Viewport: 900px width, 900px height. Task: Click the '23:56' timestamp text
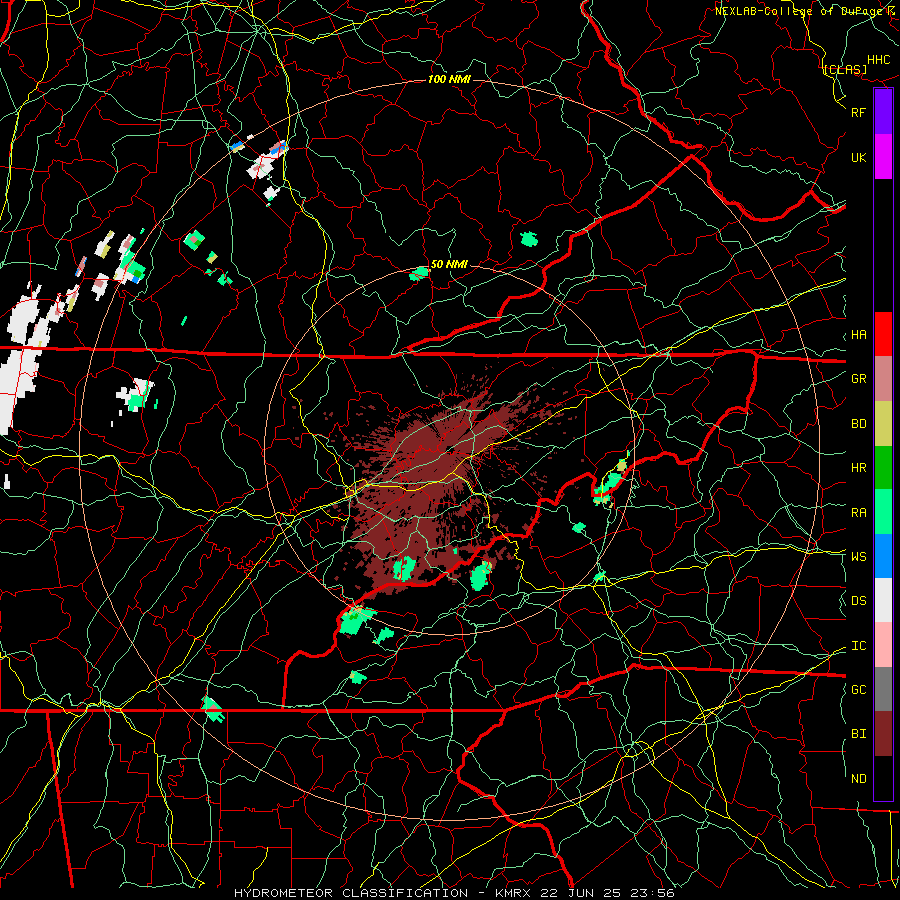pos(651,893)
